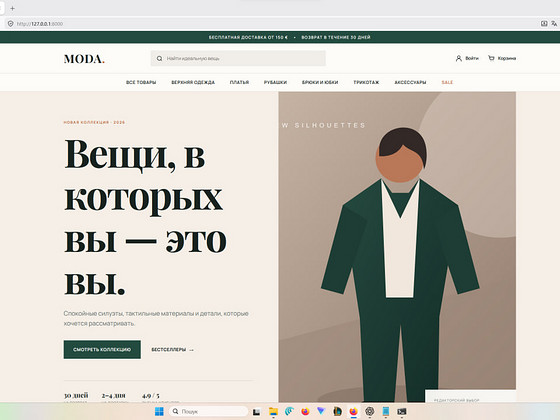Viewport: 560px width, 420px height.
Task: Follow the БЕСТСЕЛЛЕРЫ arrow link
Action: (172, 350)
